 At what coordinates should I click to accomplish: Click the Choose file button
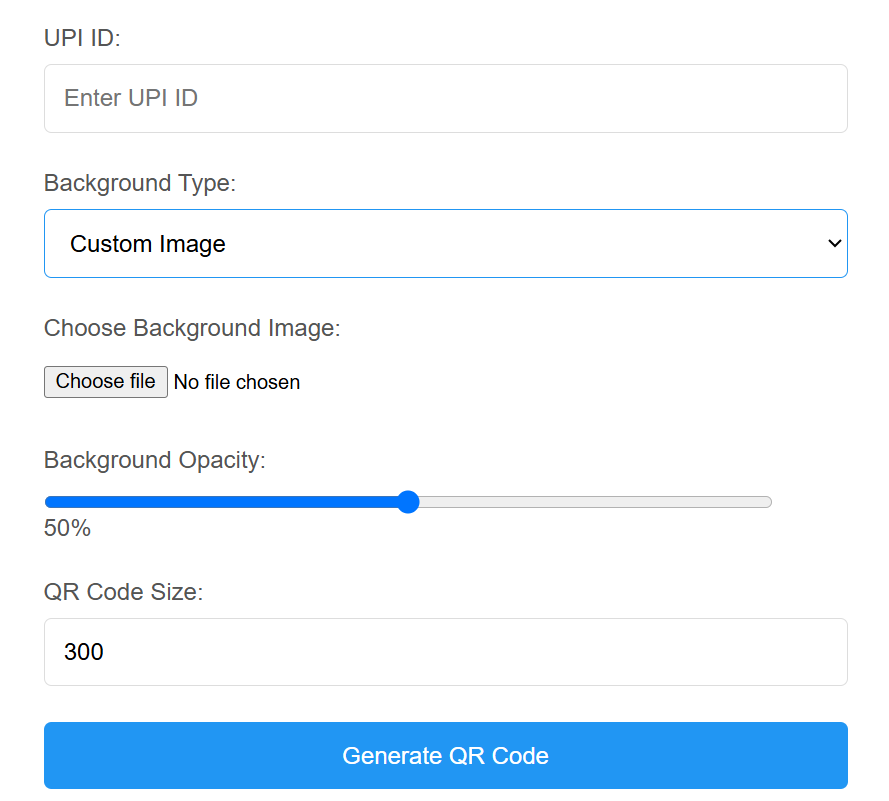tap(106, 382)
